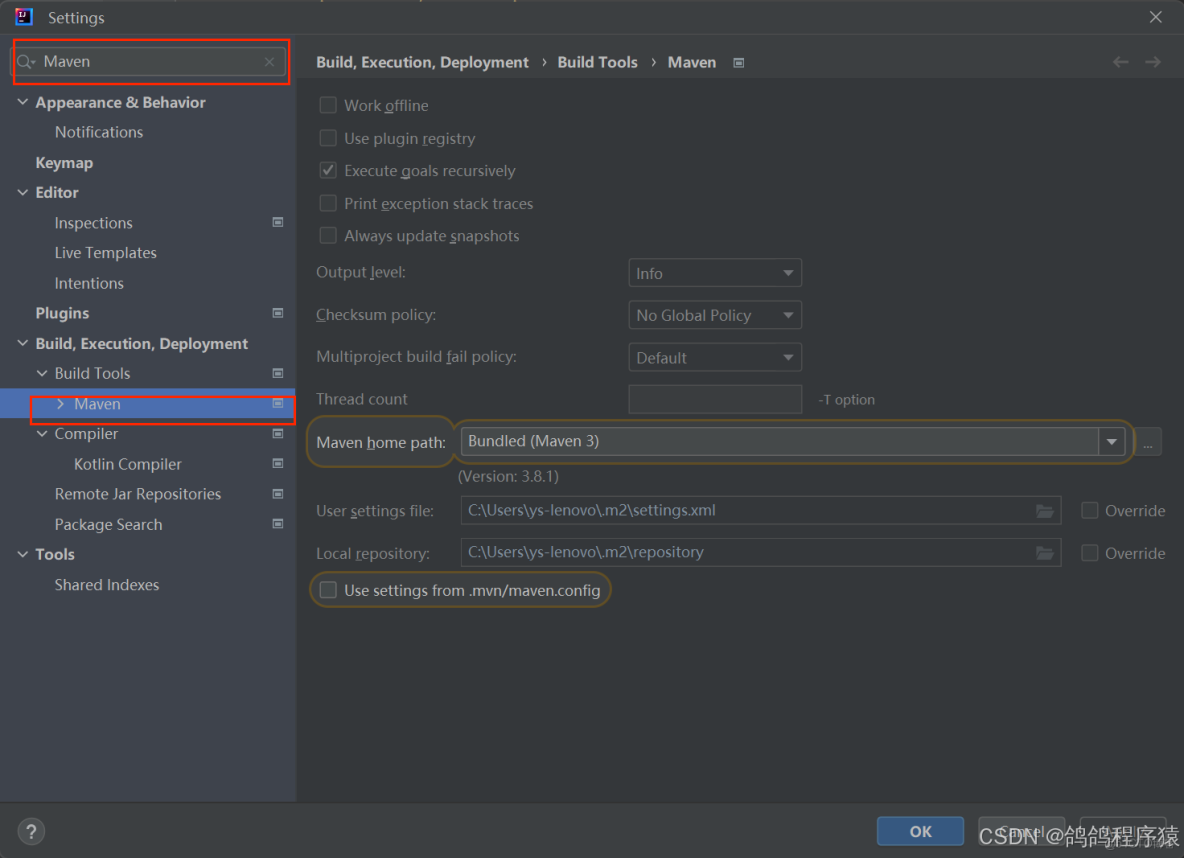This screenshot has height=858, width=1184.
Task: Select Plugins in settings tree
Action: click(x=62, y=313)
